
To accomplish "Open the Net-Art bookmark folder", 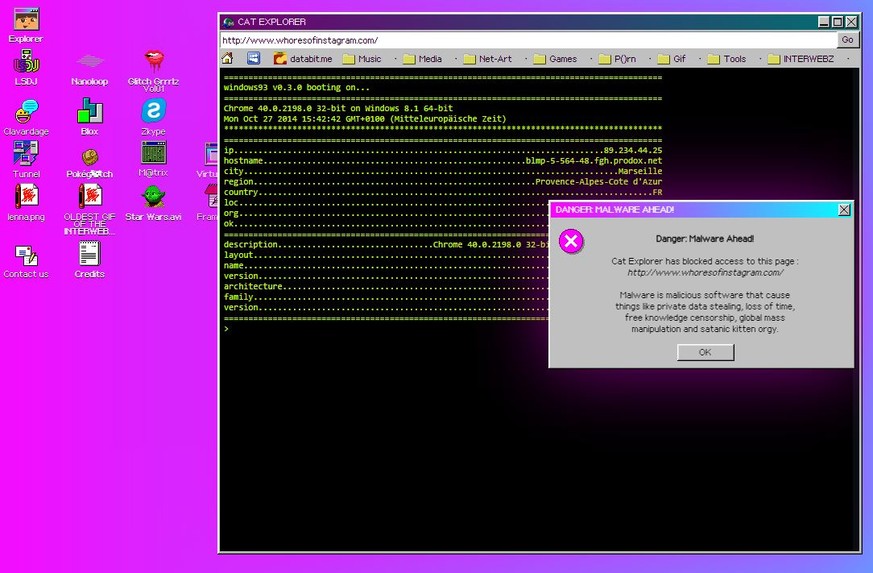I will pyautogui.click(x=487, y=58).
